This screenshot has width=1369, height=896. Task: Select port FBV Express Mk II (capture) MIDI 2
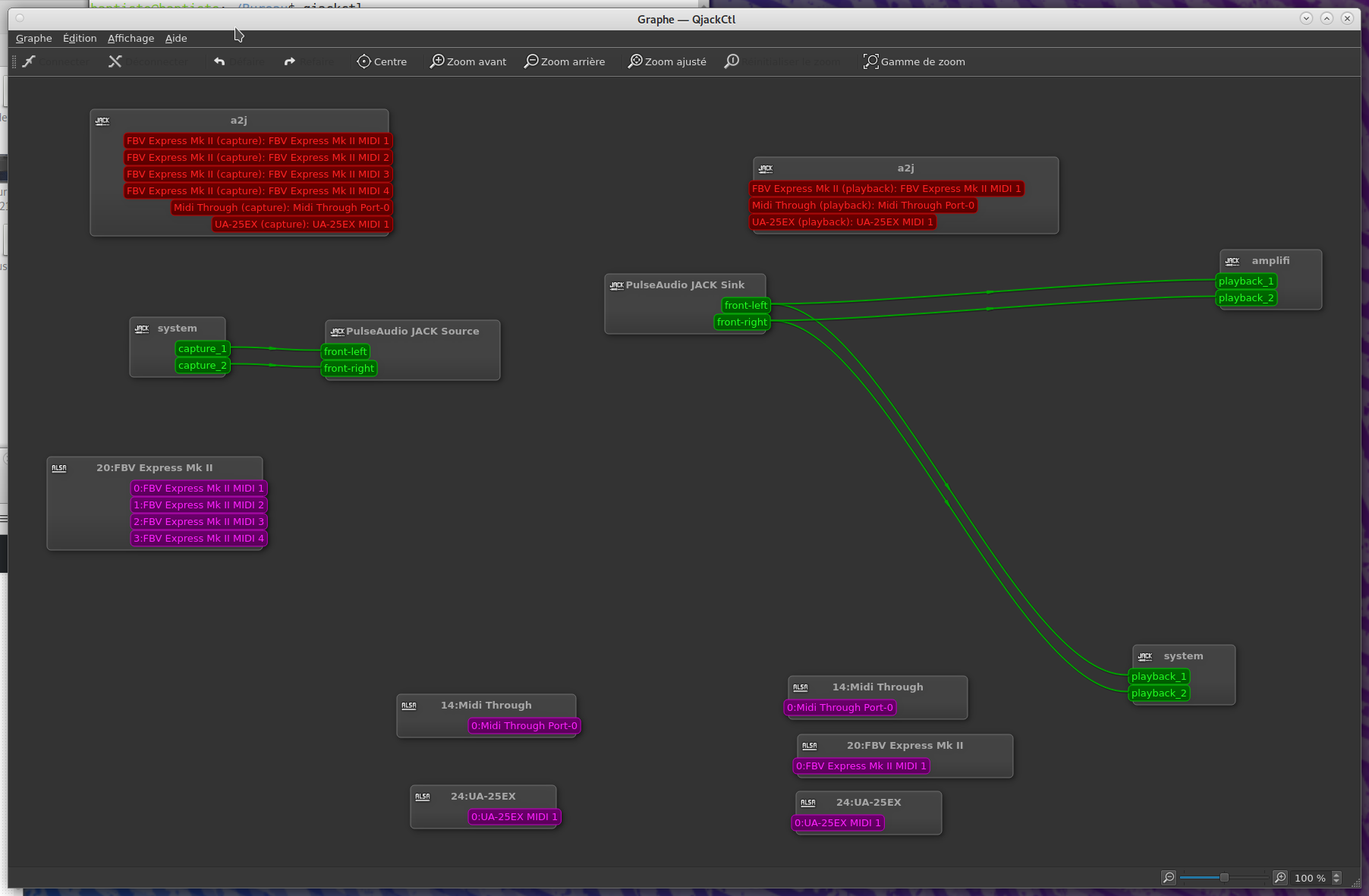[258, 158]
